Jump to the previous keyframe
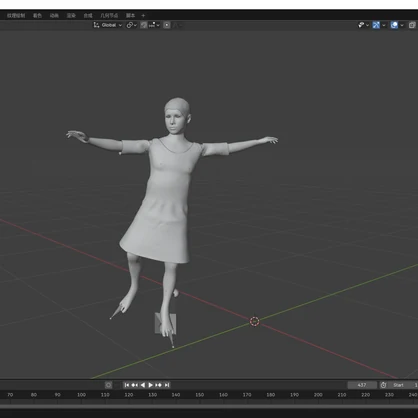The image size is (418, 418). [x=135, y=385]
